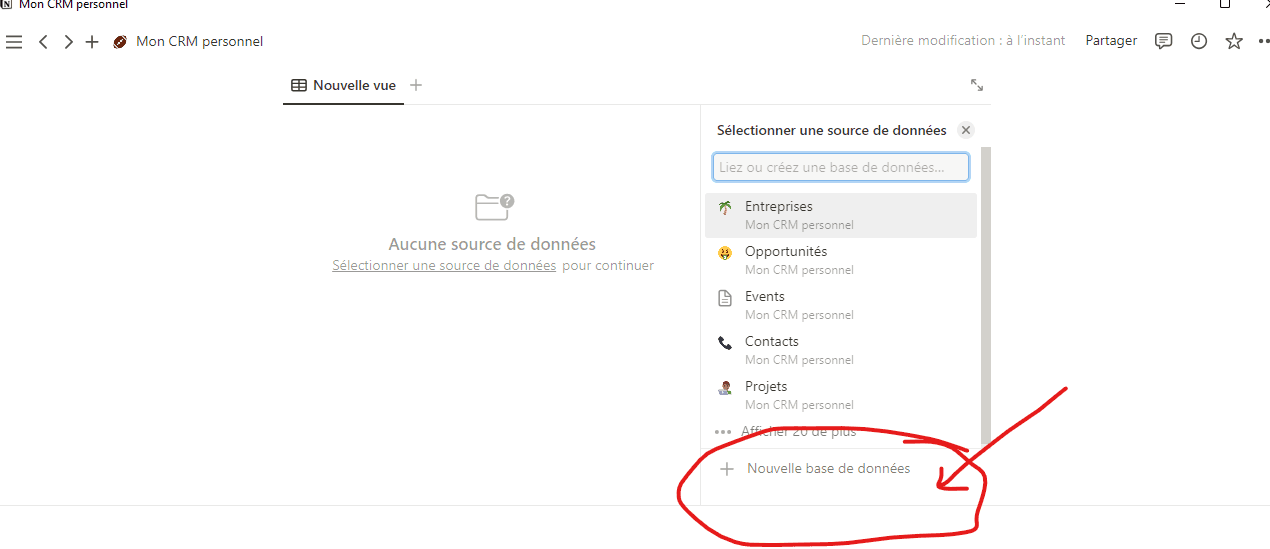Create a new page with the plus icon beside the navigation arrows

pos(92,42)
